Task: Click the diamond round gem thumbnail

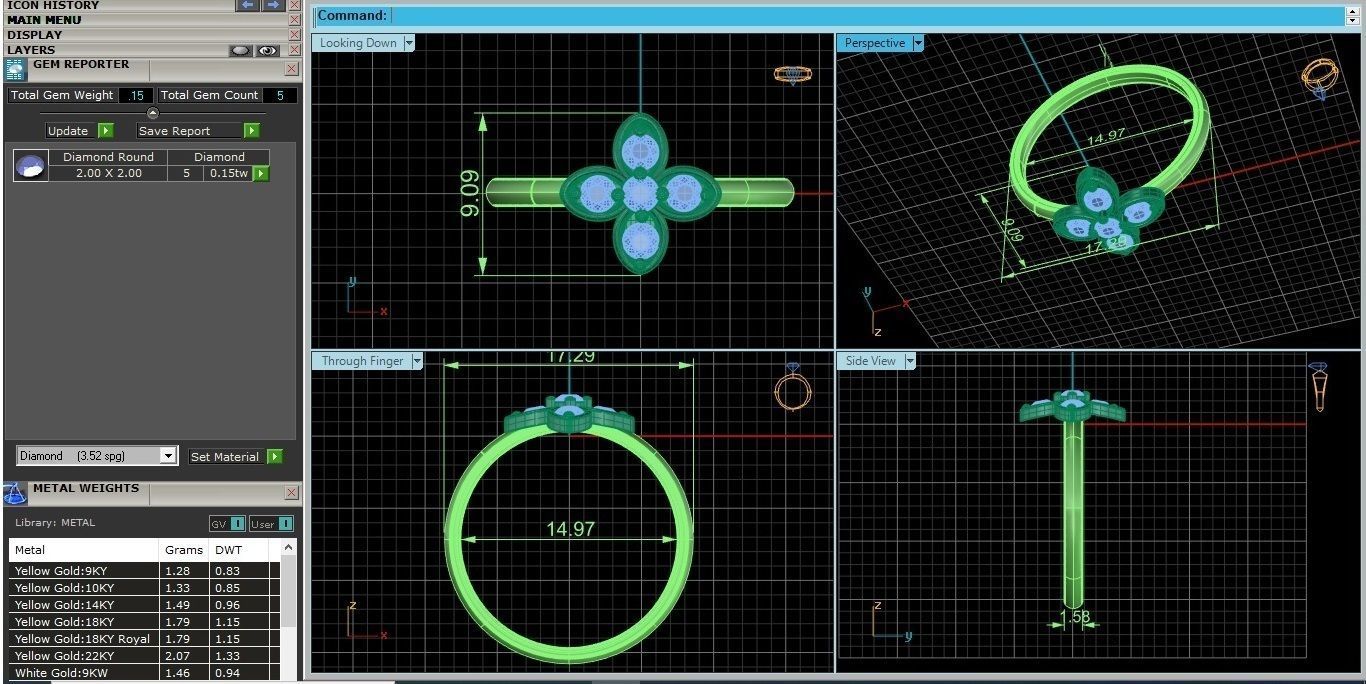Action: [31, 166]
